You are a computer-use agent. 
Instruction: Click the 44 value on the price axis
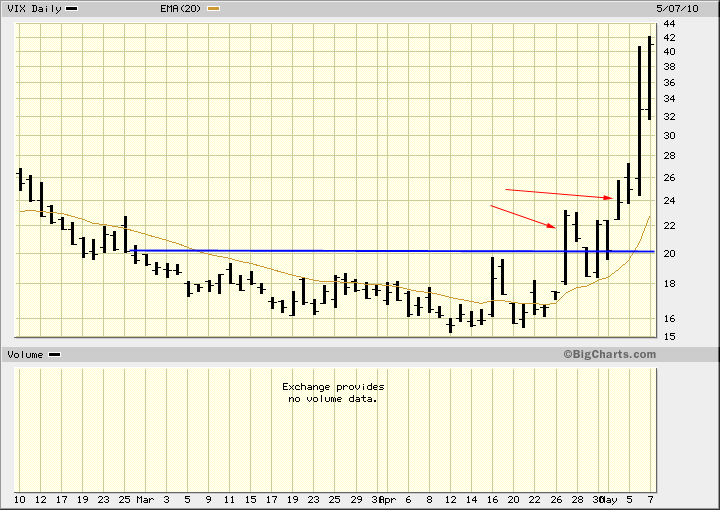[667, 23]
